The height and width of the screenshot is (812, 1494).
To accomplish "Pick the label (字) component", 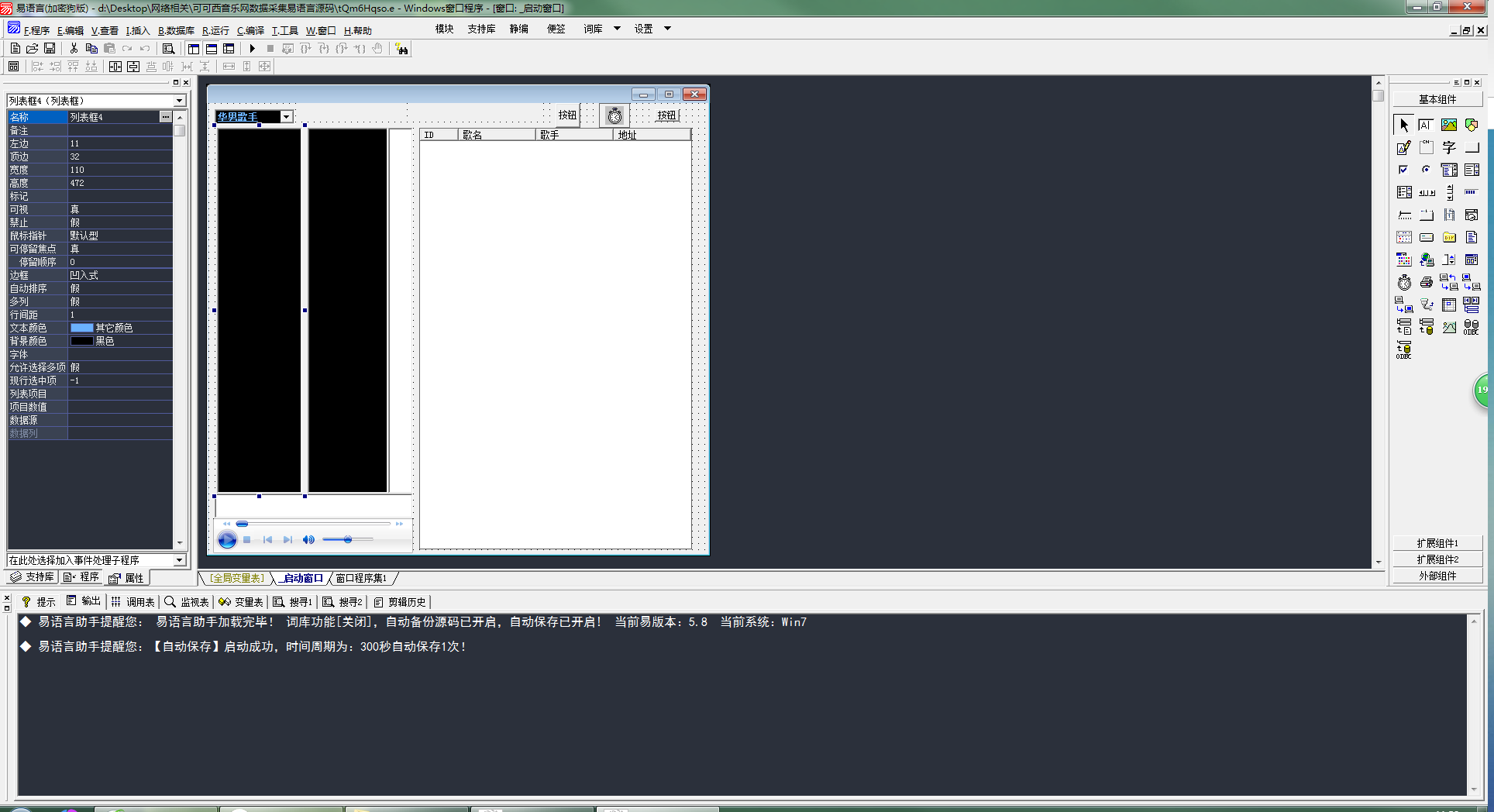I will (x=1449, y=147).
